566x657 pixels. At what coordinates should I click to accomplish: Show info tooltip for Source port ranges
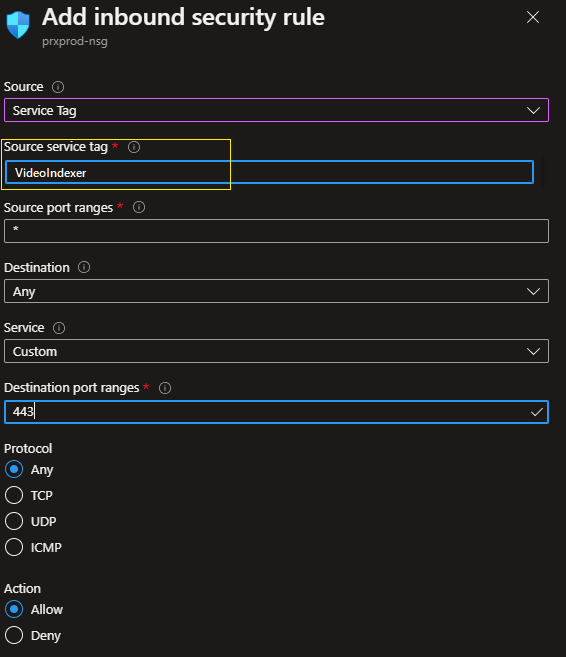pos(139,207)
